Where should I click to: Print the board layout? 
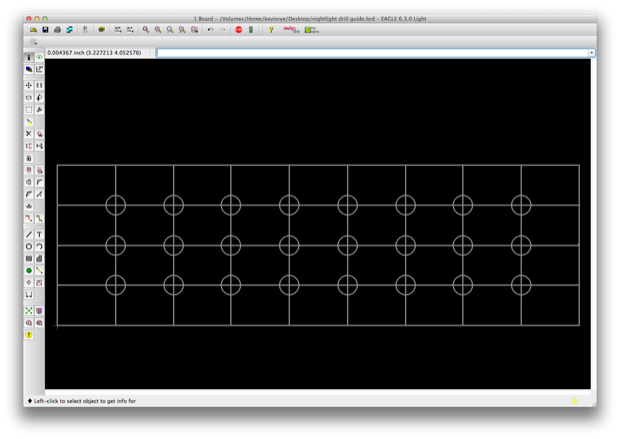[57, 30]
